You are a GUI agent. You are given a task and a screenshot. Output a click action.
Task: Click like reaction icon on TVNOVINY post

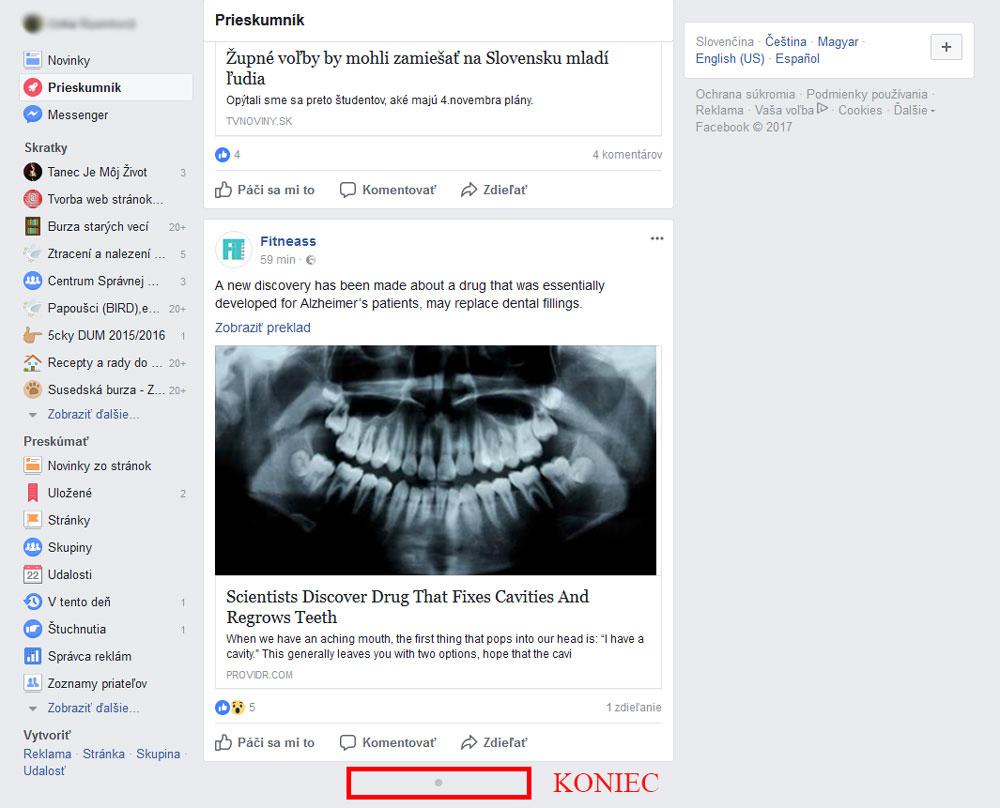[x=223, y=154]
